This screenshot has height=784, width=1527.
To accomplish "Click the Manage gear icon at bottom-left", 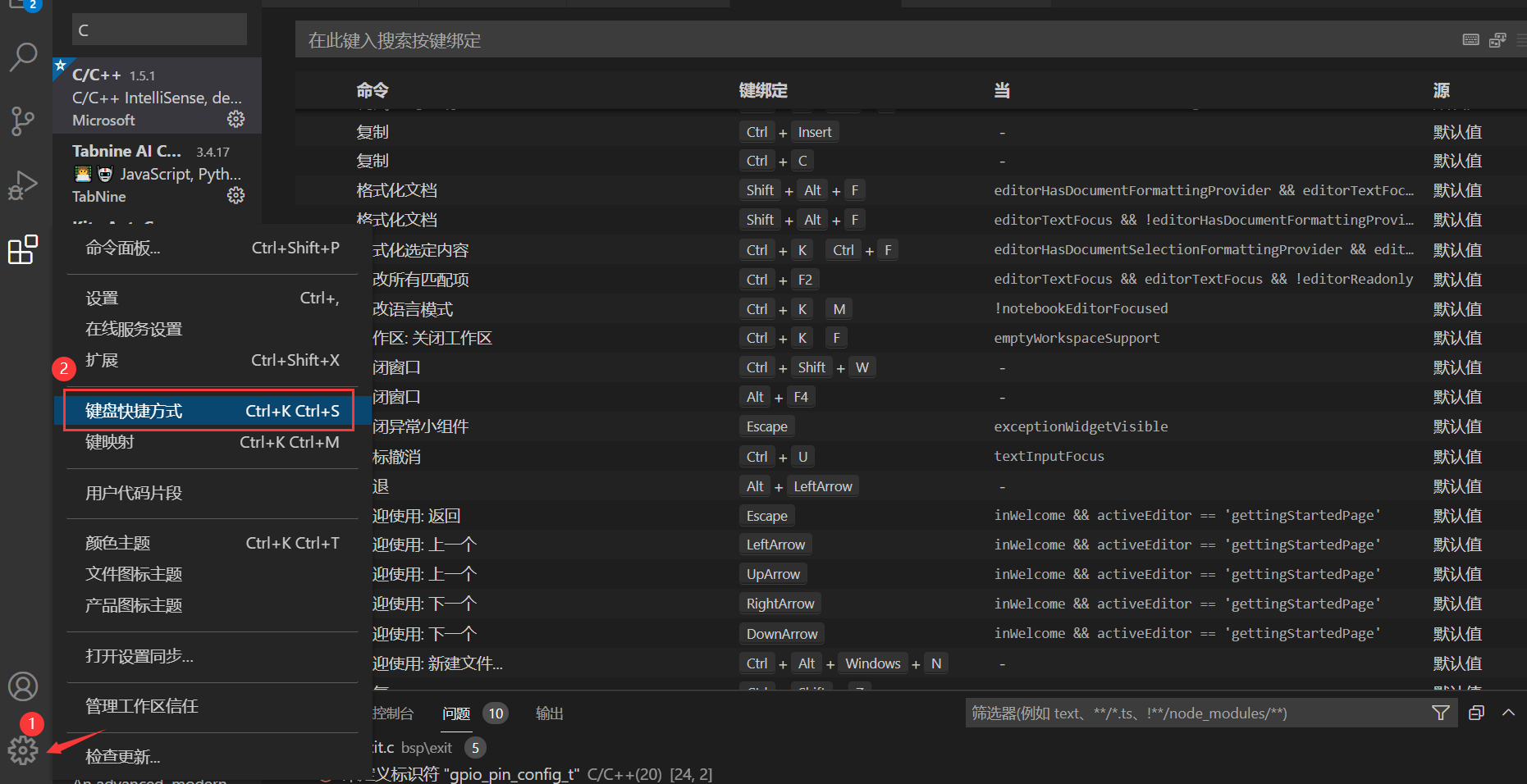I will (23, 750).
